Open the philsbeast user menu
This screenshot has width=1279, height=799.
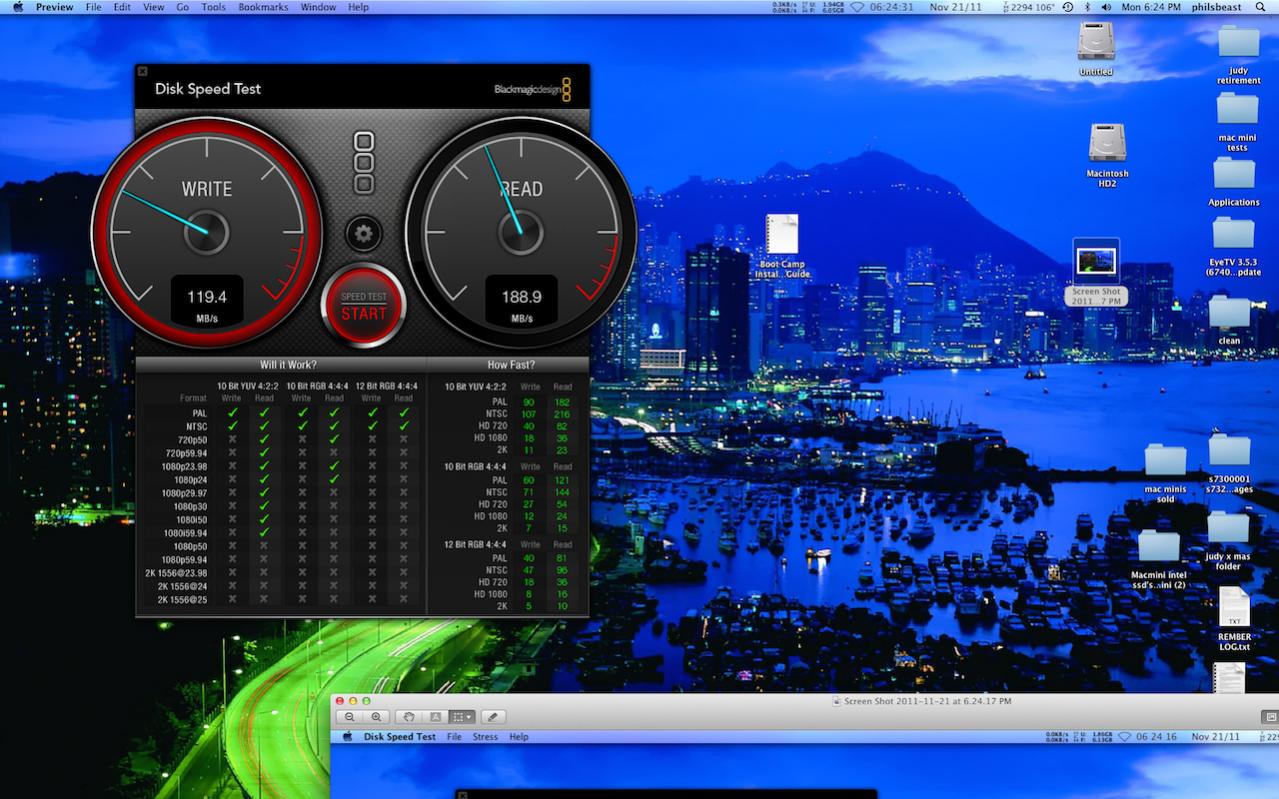point(1216,7)
